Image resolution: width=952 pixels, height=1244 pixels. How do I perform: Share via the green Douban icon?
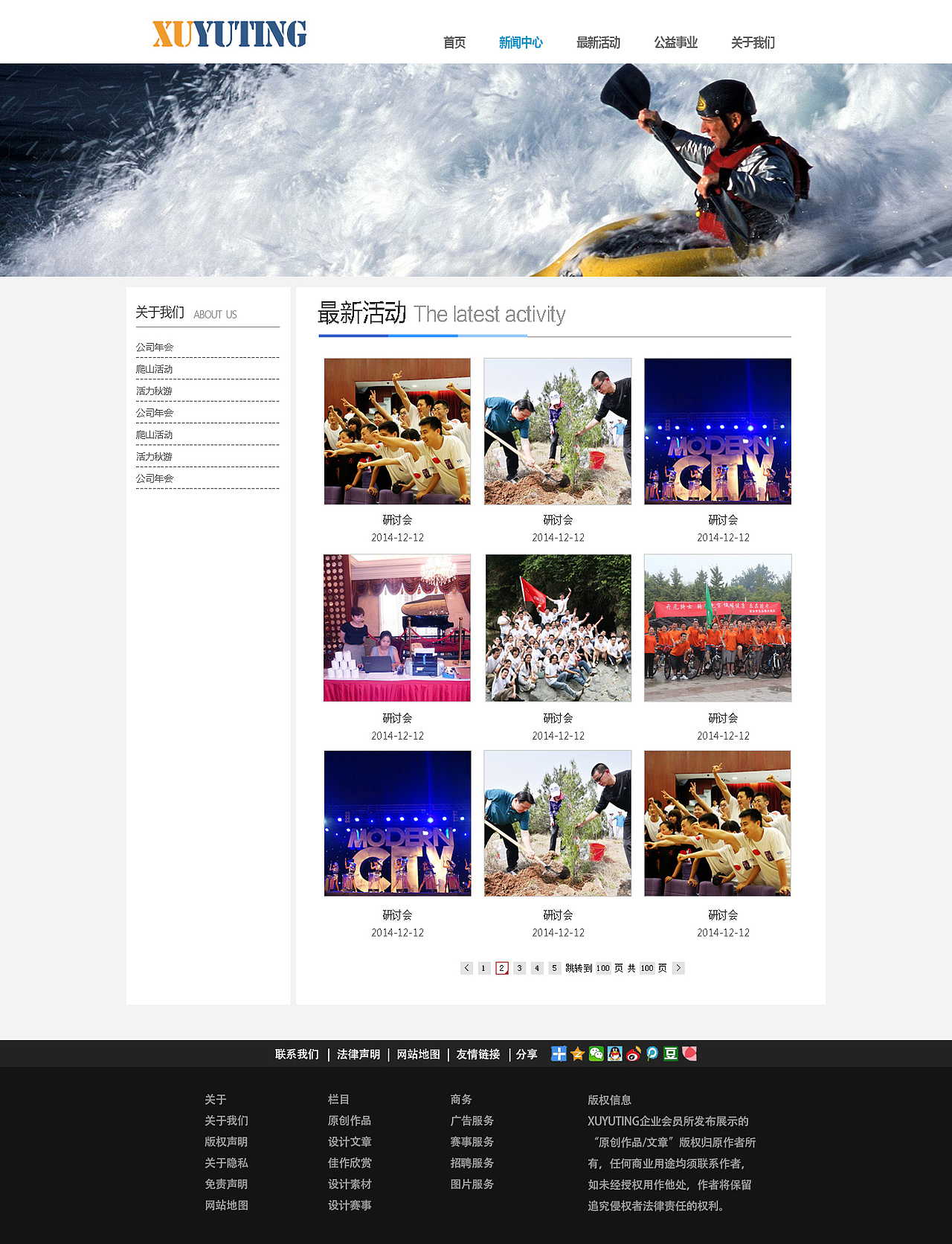(x=670, y=1054)
